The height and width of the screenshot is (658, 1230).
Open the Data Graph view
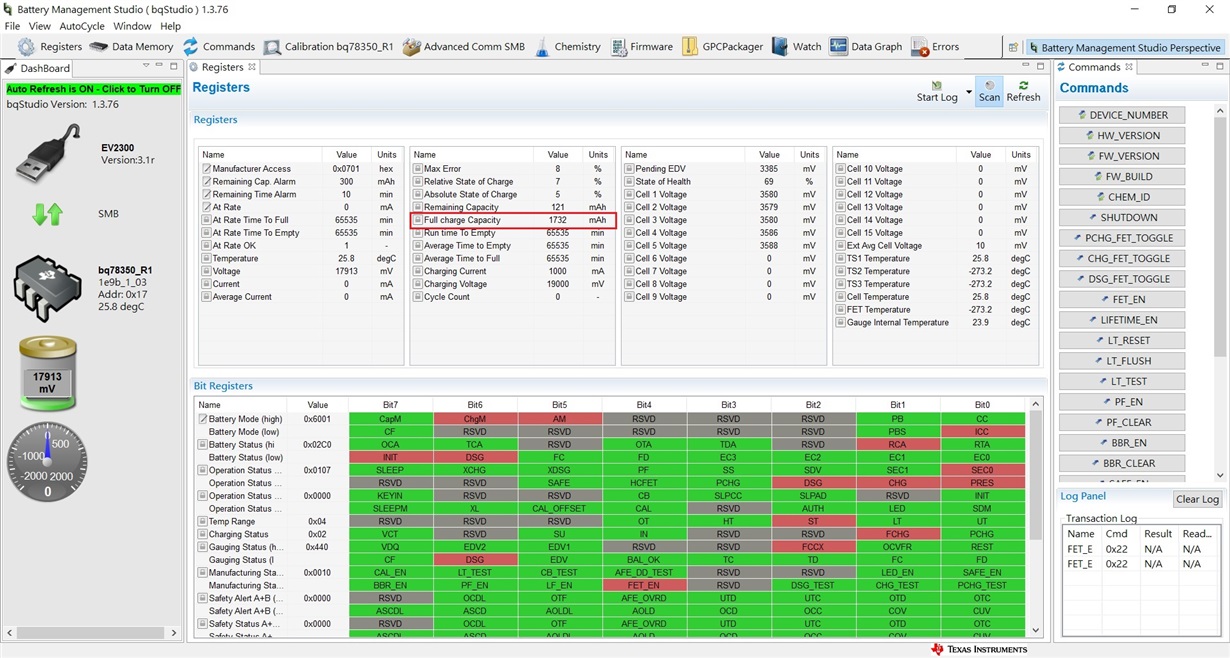tap(866, 47)
